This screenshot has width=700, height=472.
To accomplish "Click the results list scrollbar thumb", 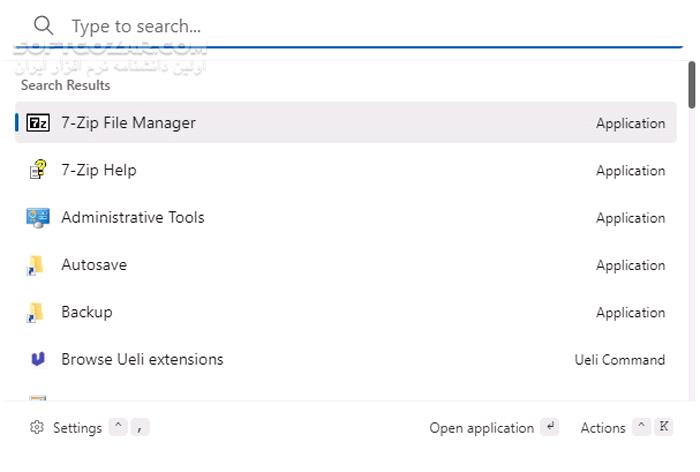I will [x=692, y=85].
